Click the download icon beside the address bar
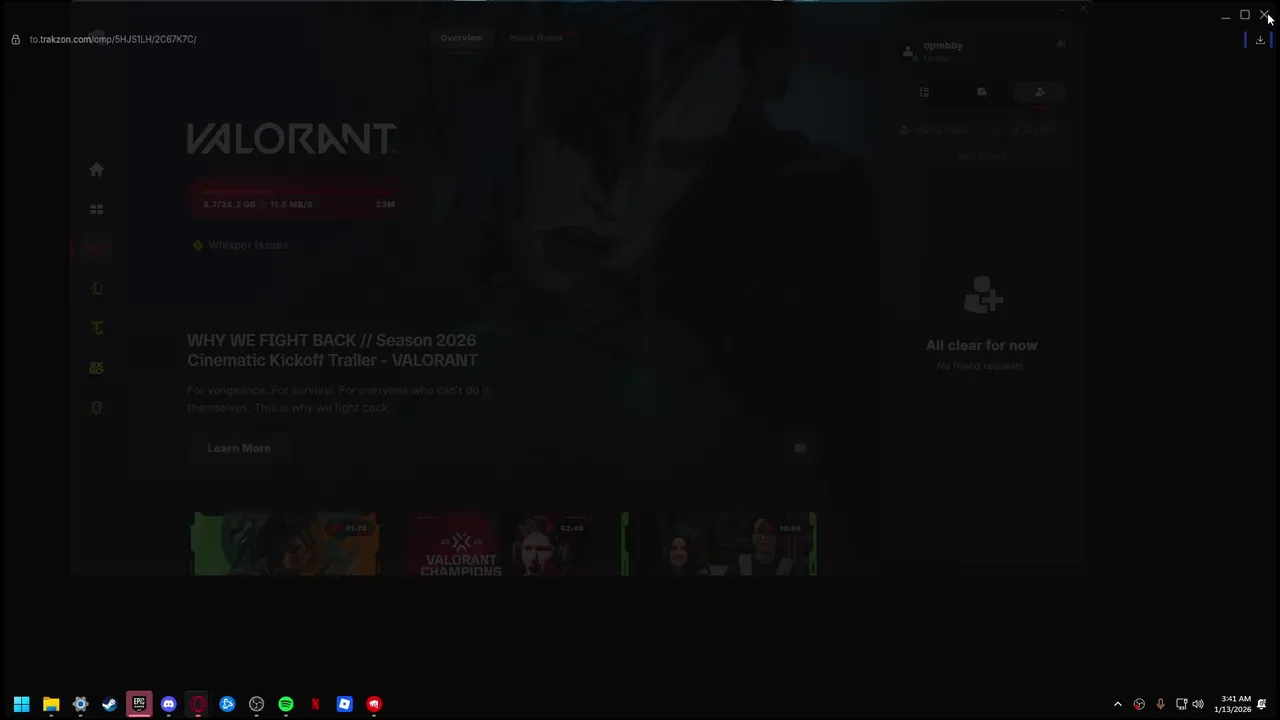 click(1260, 40)
